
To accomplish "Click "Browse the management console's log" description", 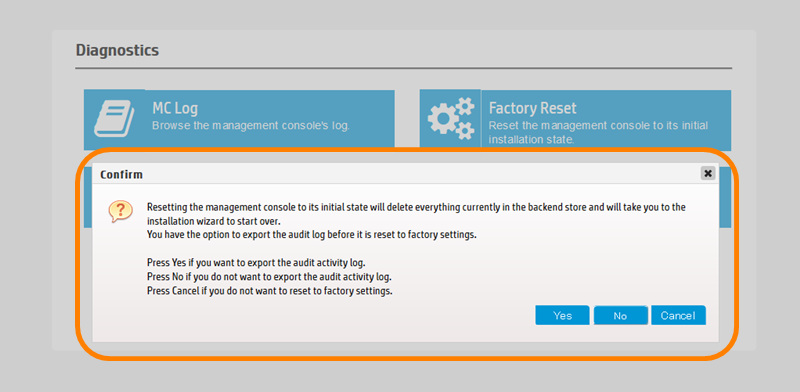I will pyautogui.click(x=251, y=126).
